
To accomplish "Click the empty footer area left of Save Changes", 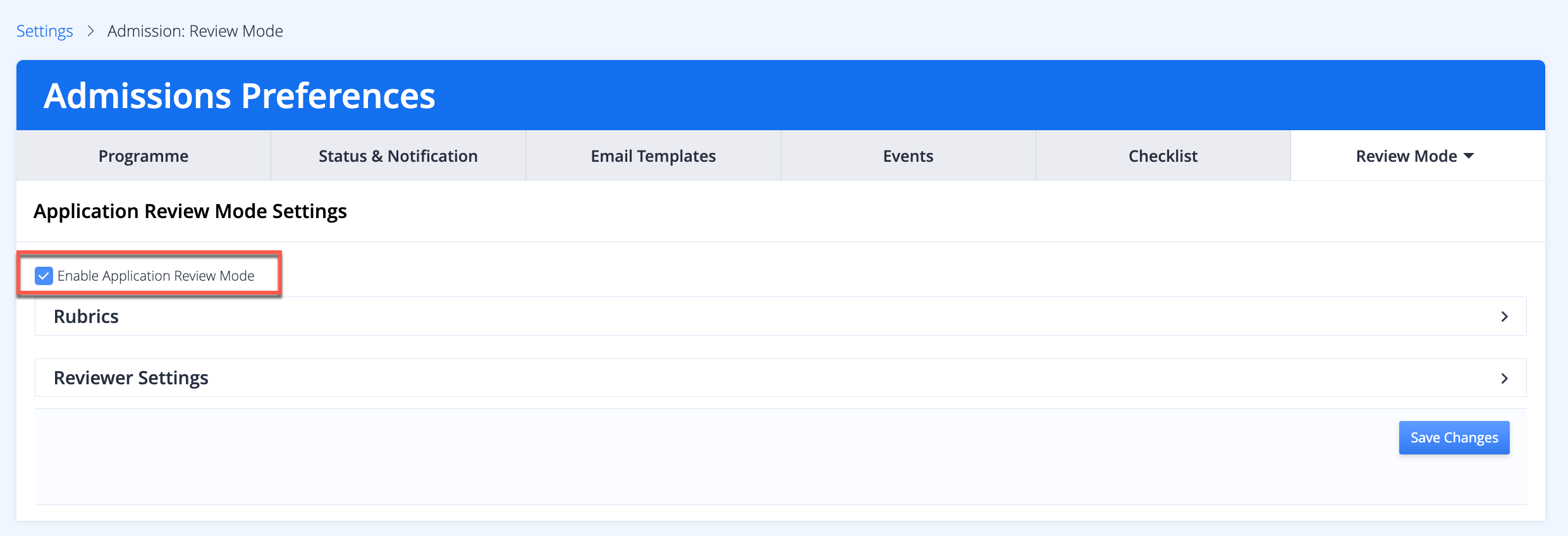I will point(695,455).
